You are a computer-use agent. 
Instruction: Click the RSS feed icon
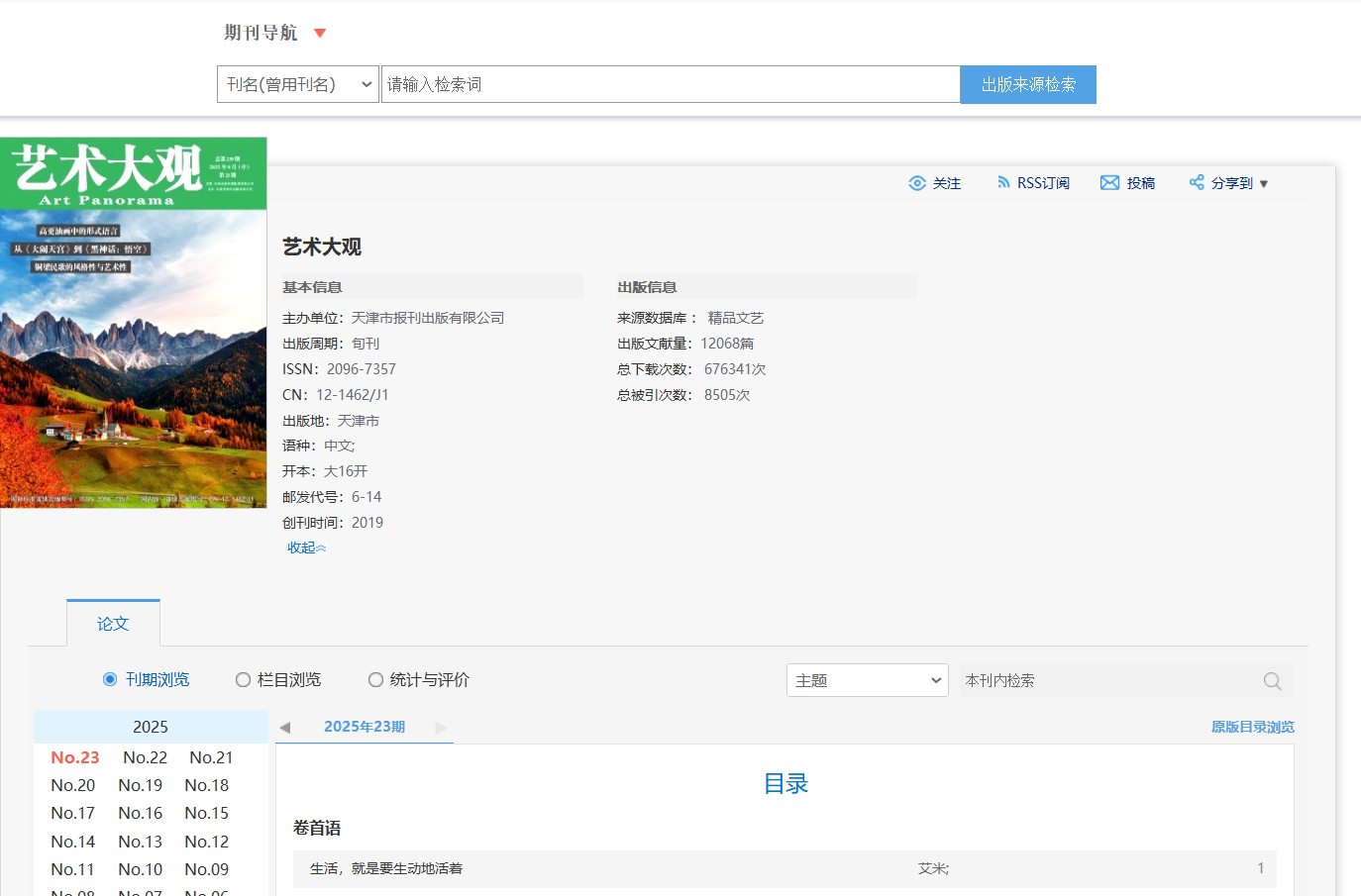pos(1003,182)
